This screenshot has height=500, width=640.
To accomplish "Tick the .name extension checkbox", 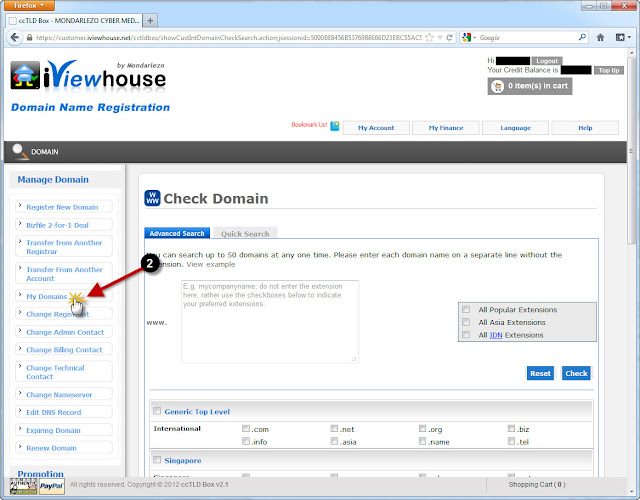I will (422, 441).
